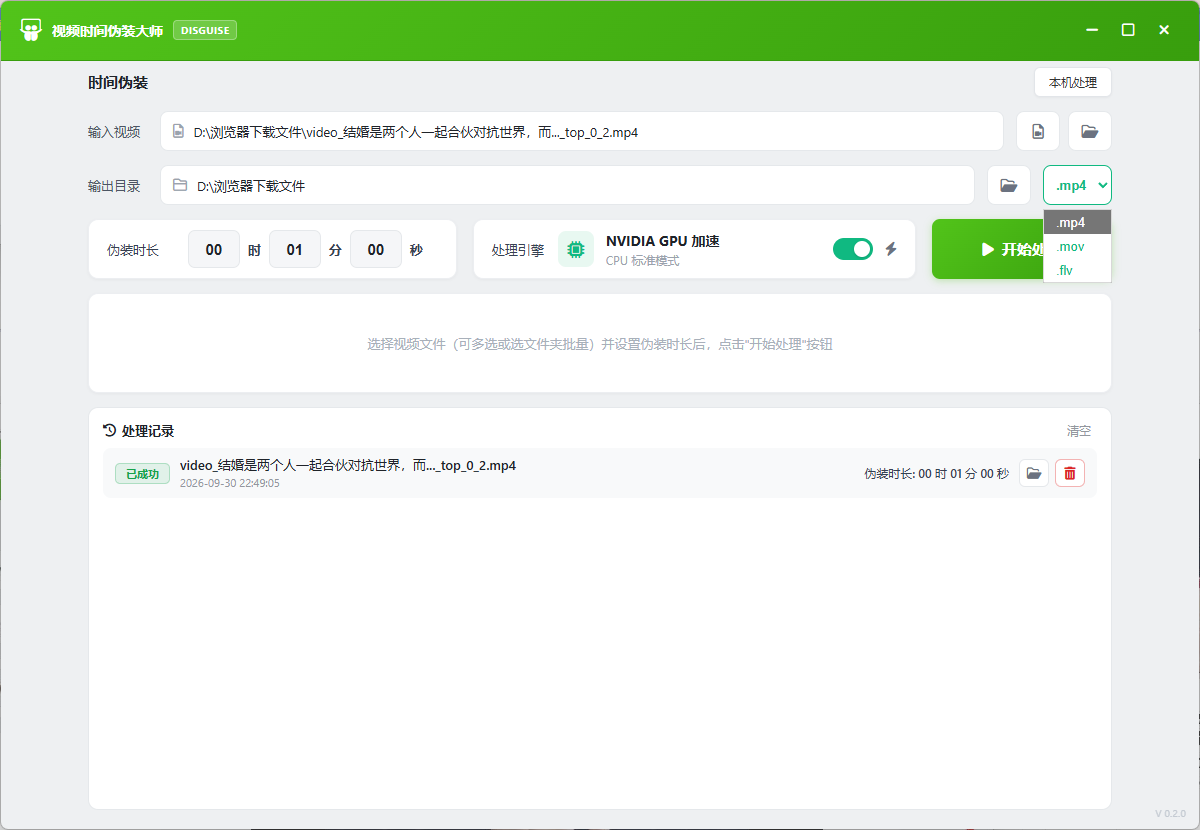The width and height of the screenshot is (1200, 830).
Task: Click the green processor chip icon
Action: pyautogui.click(x=576, y=249)
